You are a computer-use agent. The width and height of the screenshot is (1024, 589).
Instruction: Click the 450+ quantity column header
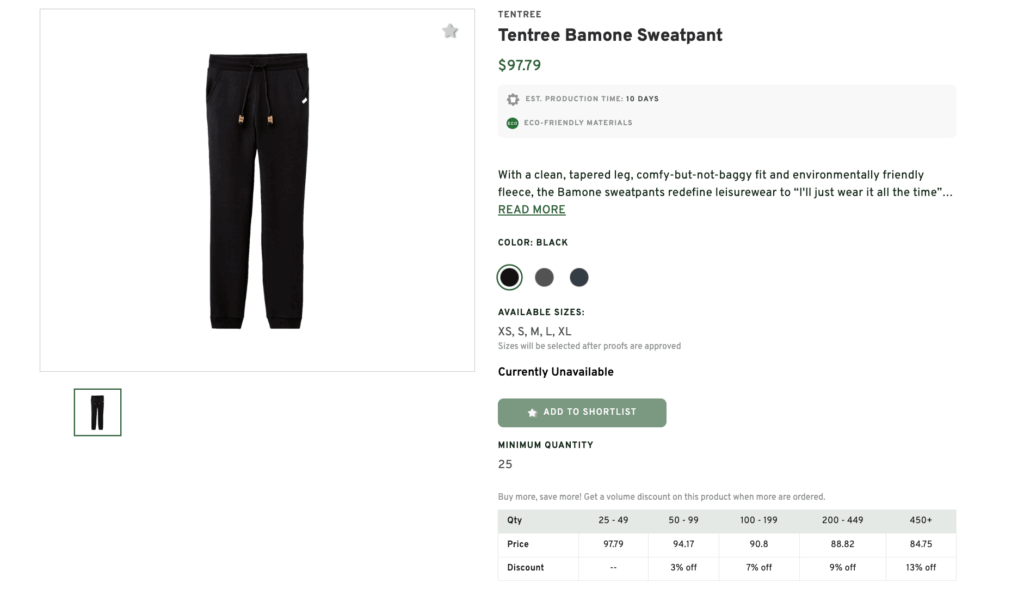pyautogui.click(x=920, y=520)
